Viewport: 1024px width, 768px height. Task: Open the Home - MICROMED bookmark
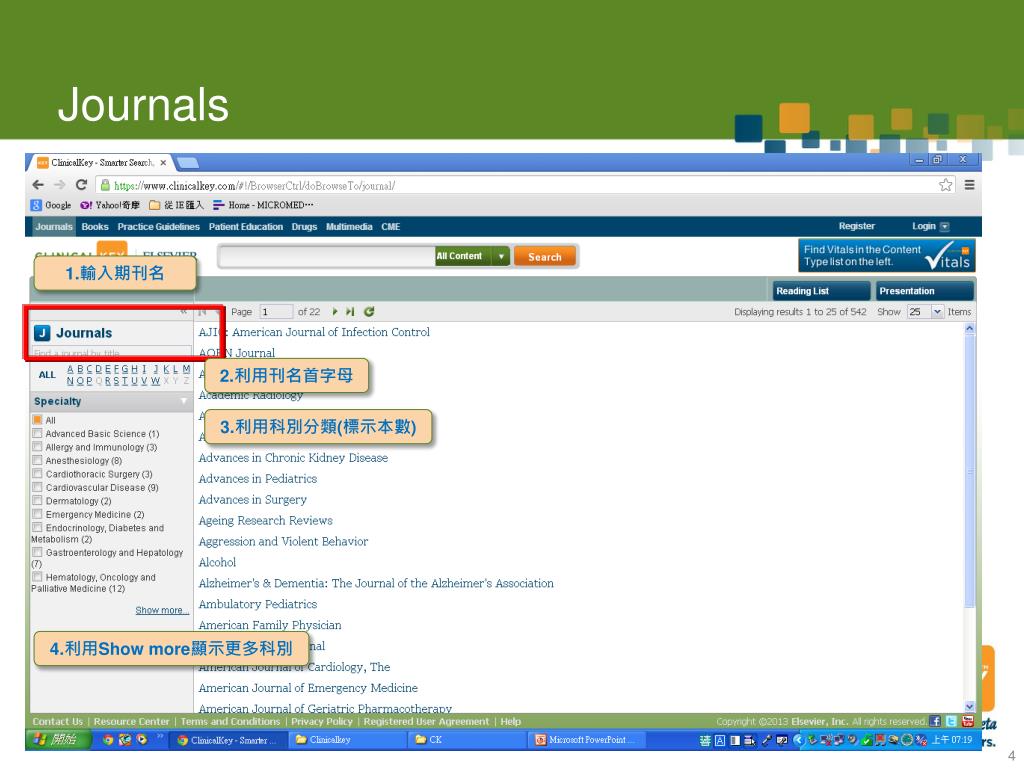(x=263, y=205)
